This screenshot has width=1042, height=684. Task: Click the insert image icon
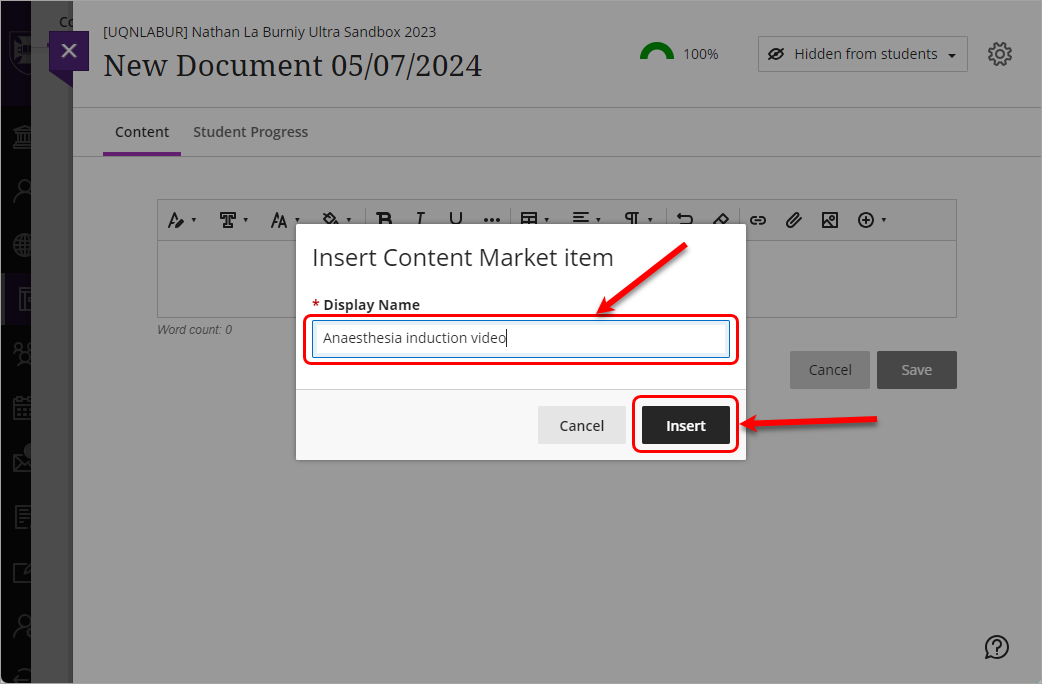(829, 220)
